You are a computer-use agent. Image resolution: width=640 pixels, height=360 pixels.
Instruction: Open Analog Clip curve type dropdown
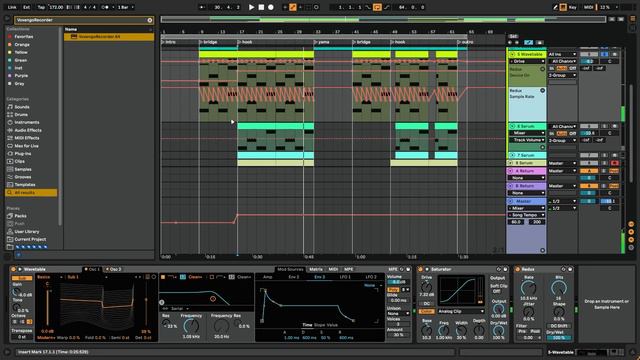point(461,311)
